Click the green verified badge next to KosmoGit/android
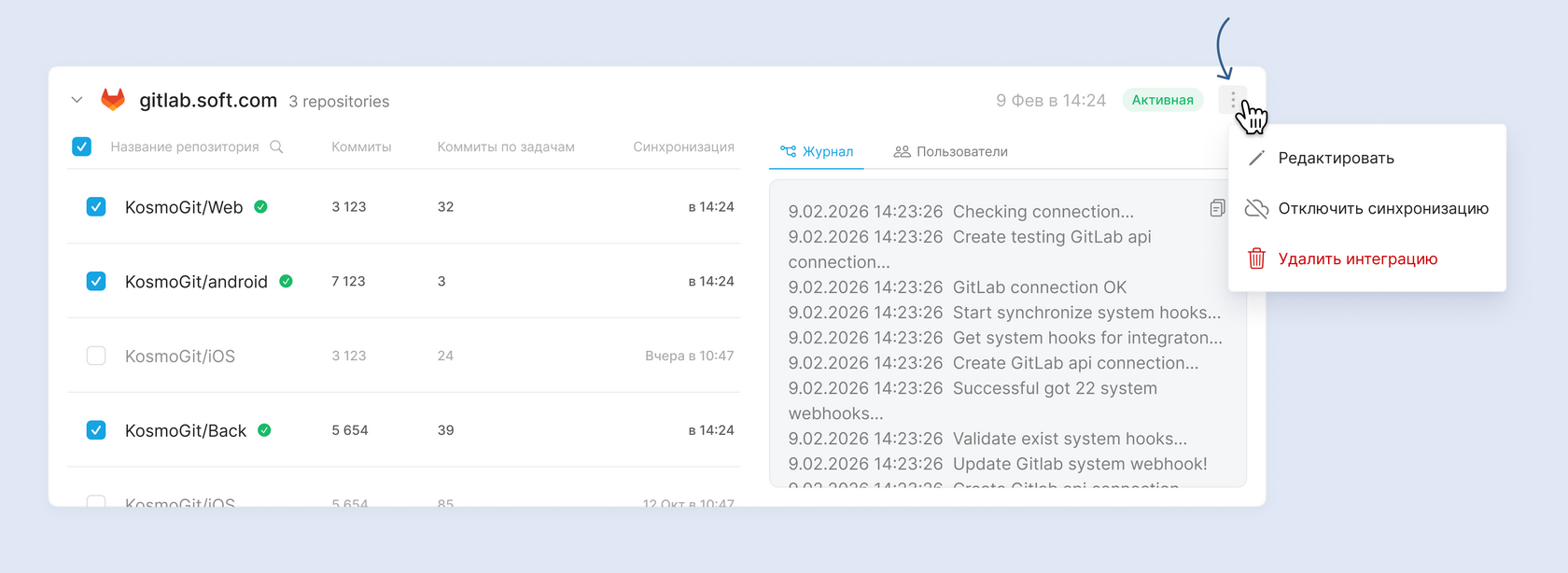Screen dimensions: 1568x573 (x=286, y=281)
